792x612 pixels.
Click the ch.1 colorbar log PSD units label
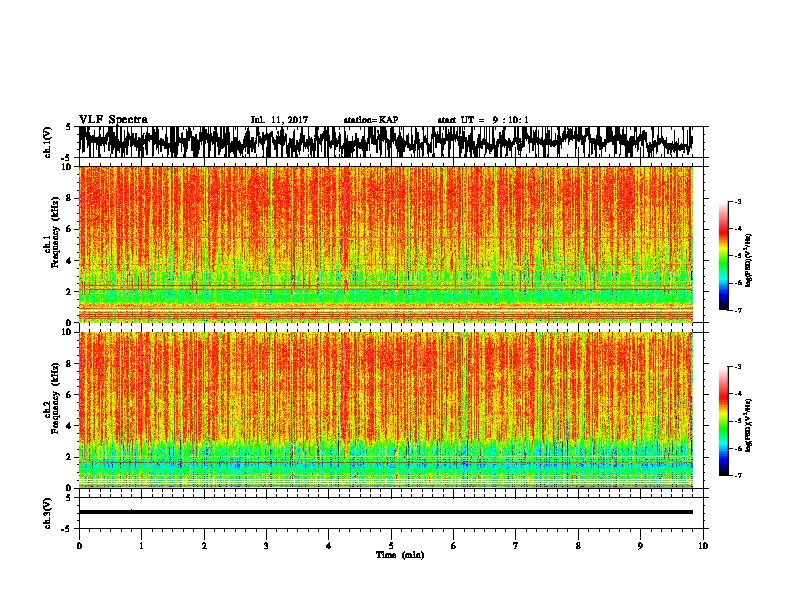(x=749, y=260)
